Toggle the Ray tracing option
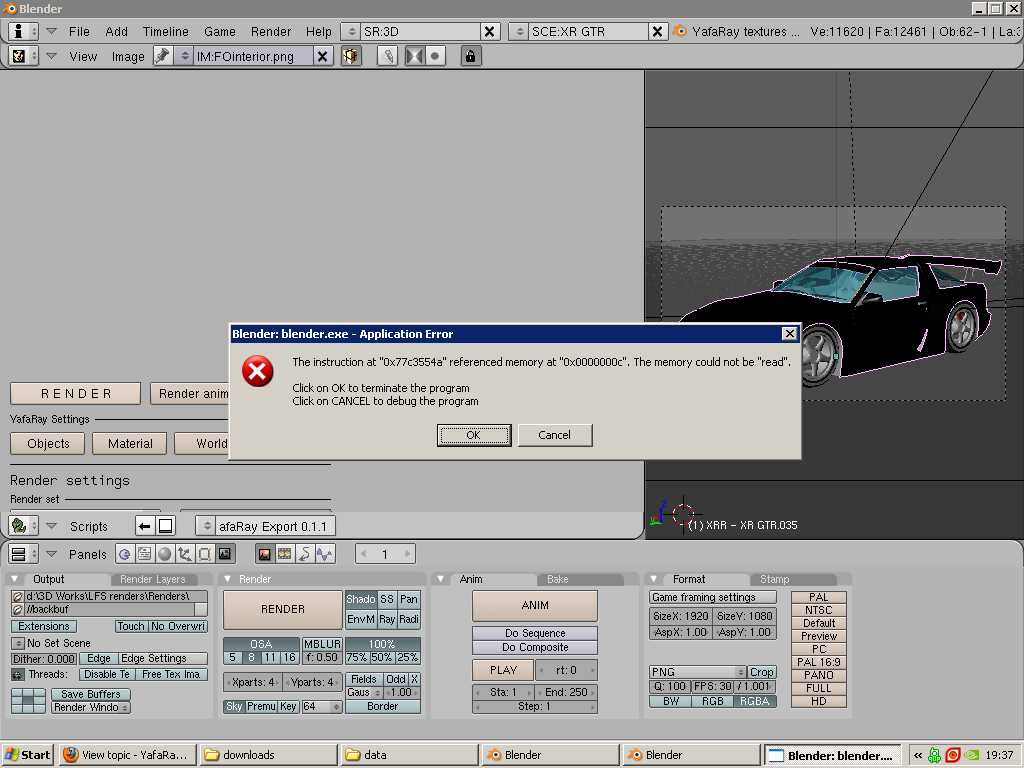The image size is (1024, 768). coord(387,619)
